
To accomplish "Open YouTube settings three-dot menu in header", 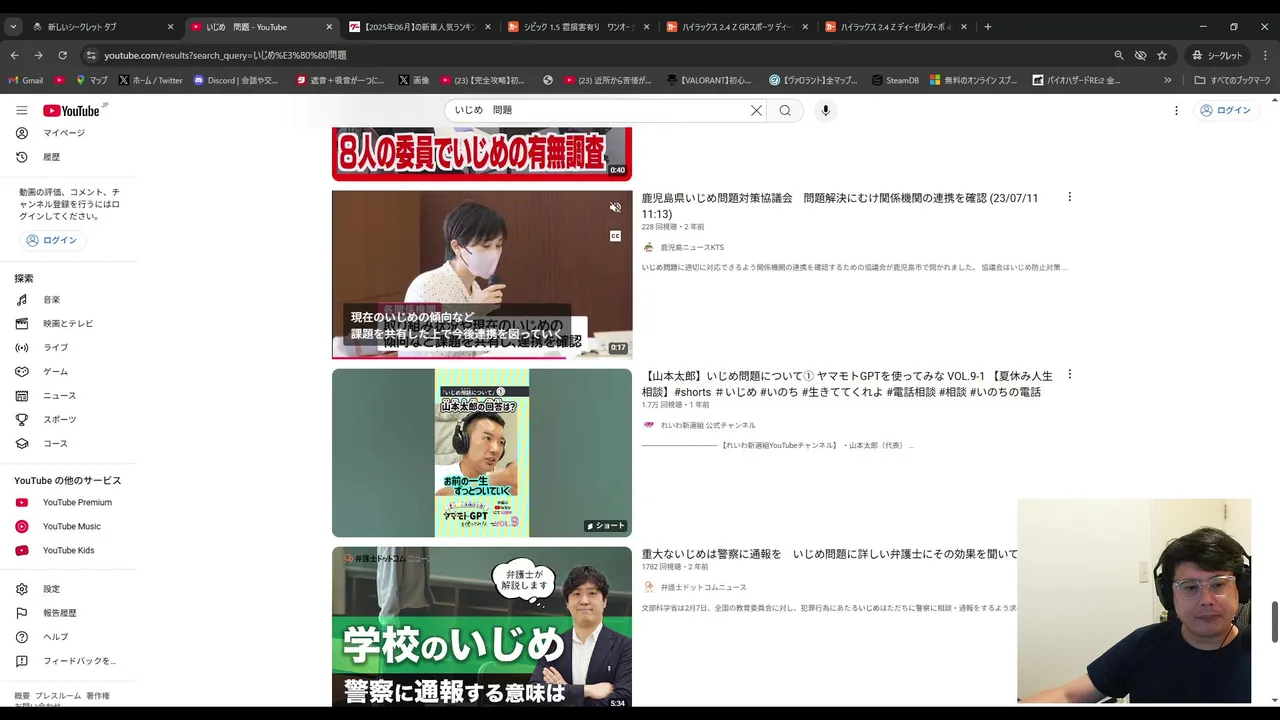I will 1176,110.
